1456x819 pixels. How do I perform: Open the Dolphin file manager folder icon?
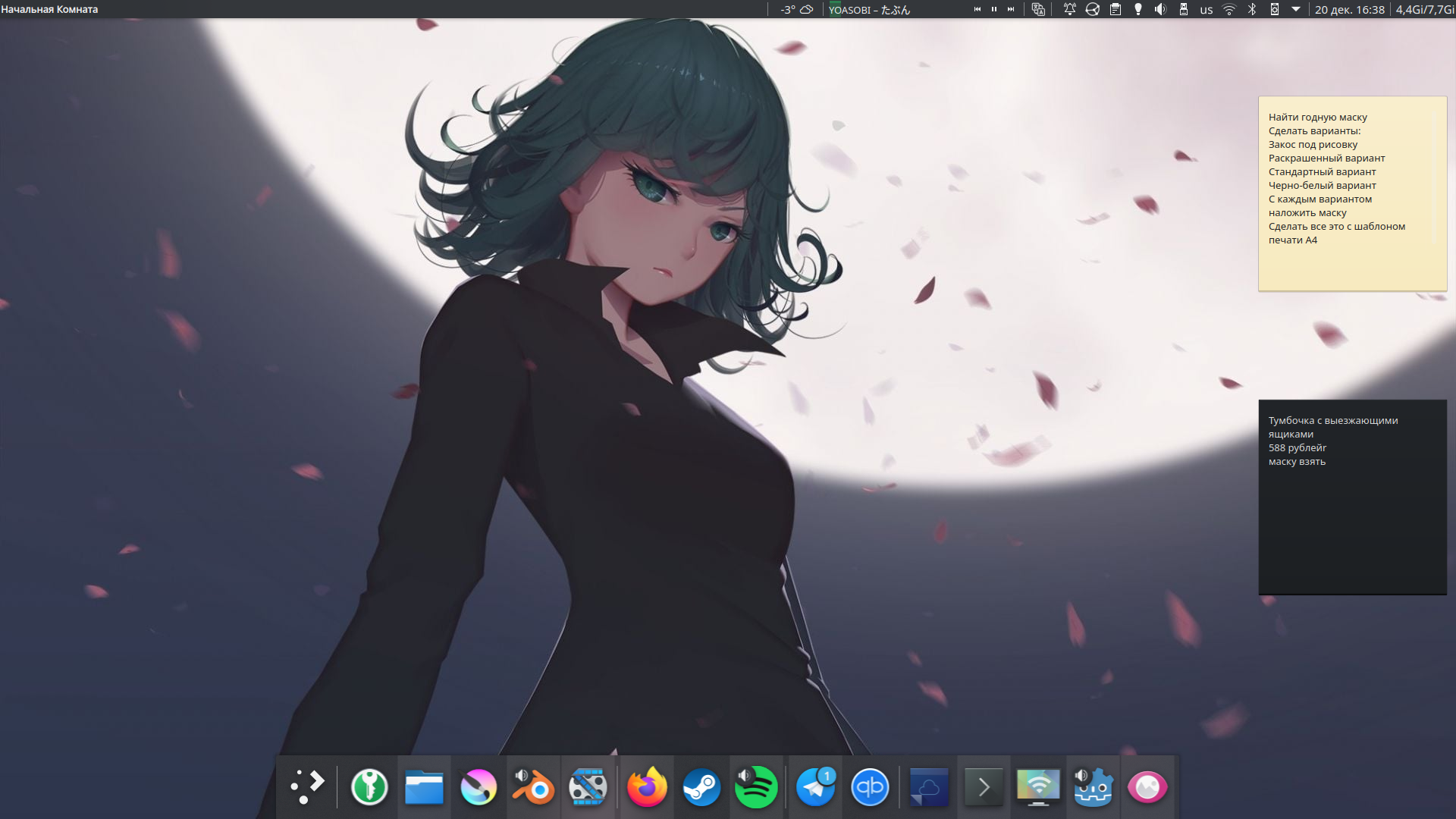click(x=424, y=787)
